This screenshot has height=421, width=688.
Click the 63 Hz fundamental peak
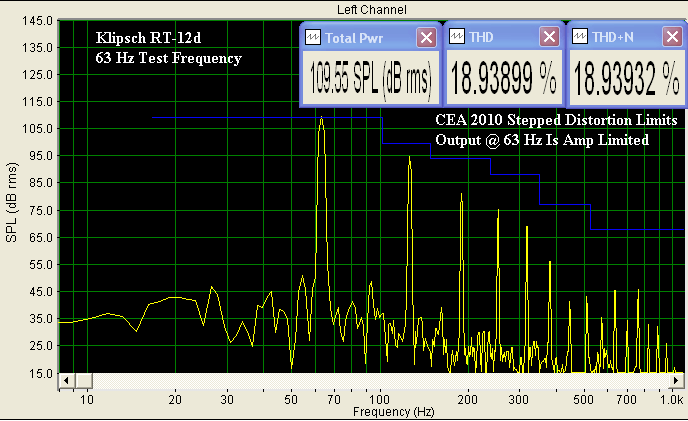point(322,119)
